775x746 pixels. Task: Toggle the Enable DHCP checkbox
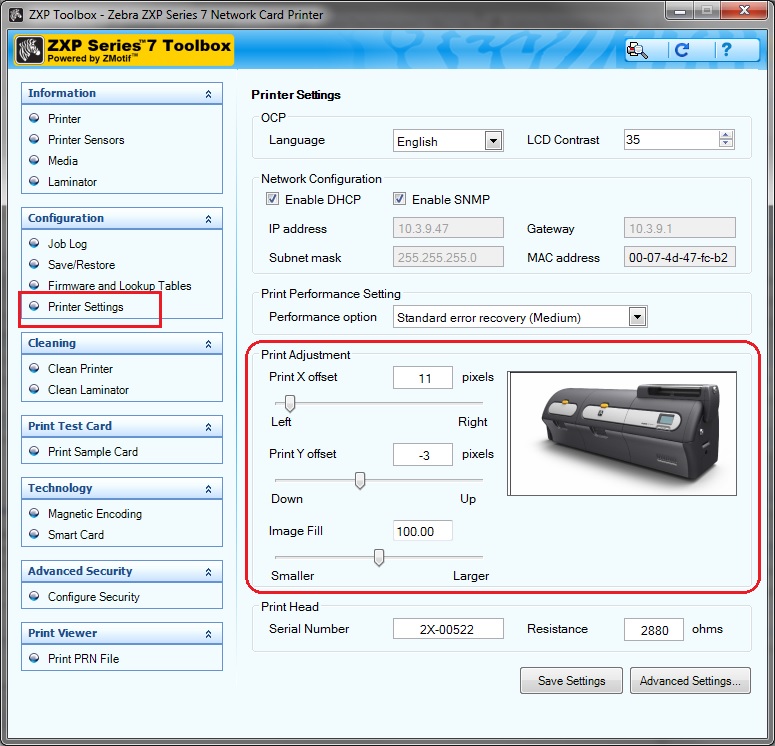tap(274, 199)
